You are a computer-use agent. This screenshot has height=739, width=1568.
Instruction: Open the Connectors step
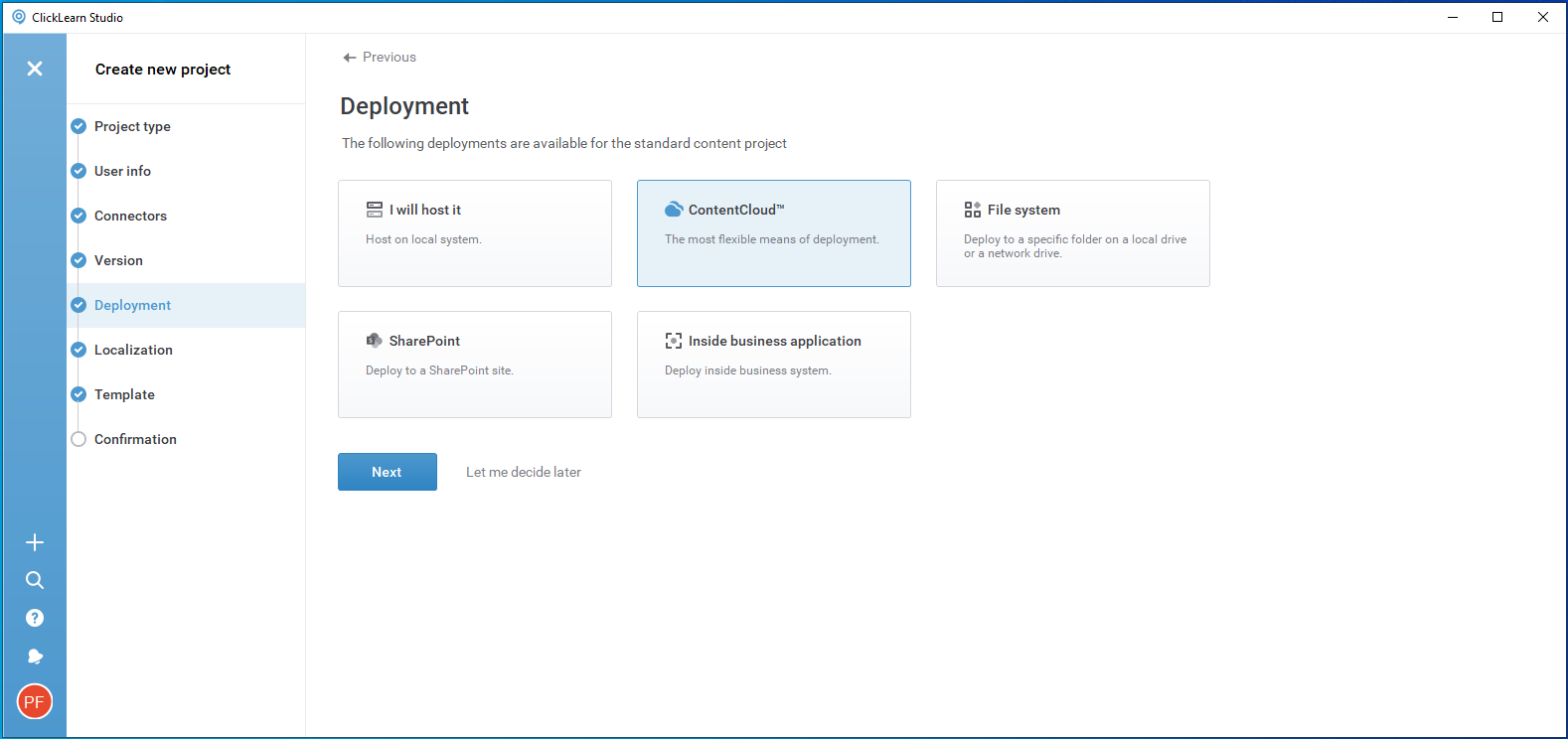(130, 216)
